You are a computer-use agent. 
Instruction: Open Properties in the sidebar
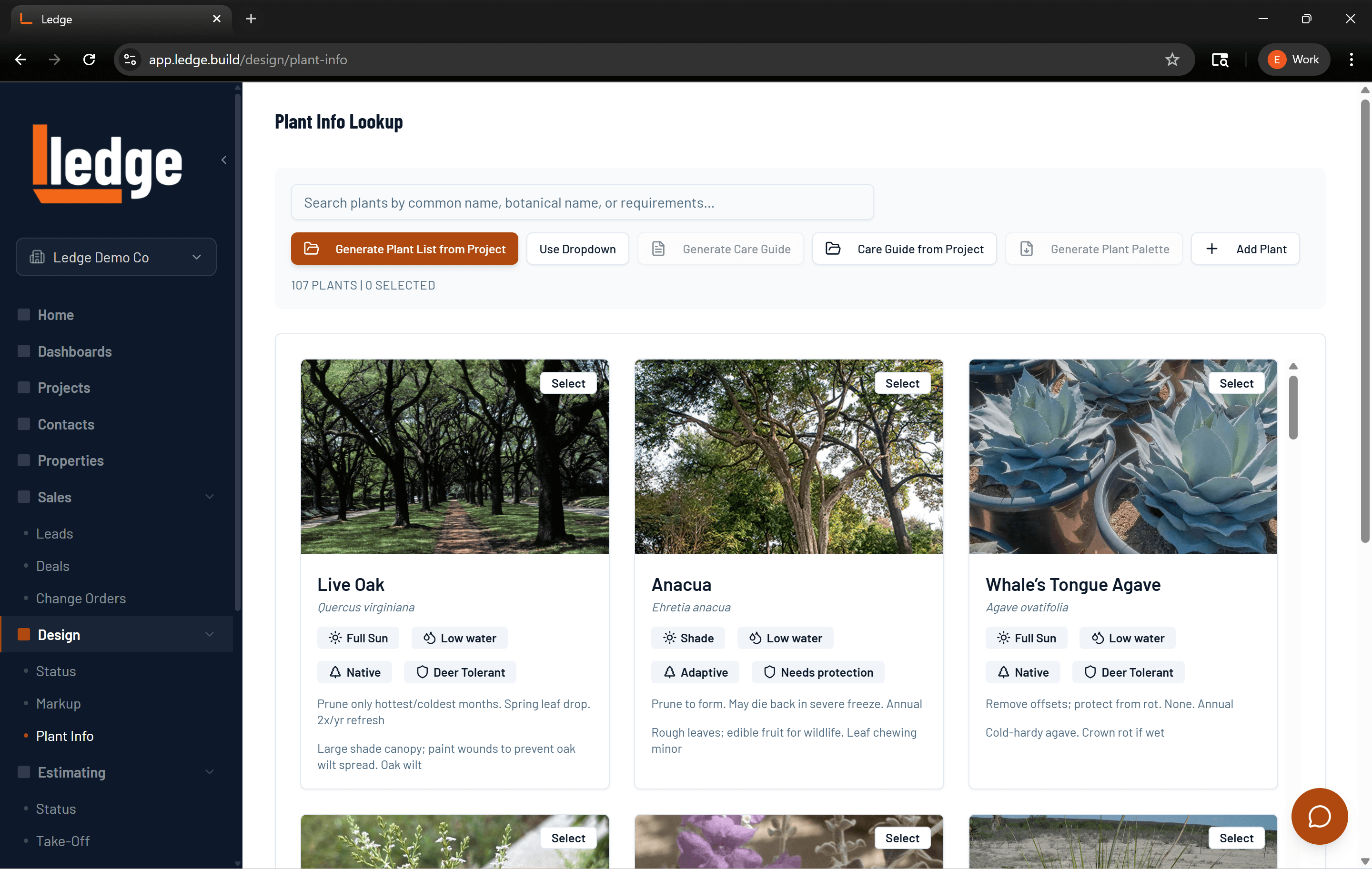71,460
